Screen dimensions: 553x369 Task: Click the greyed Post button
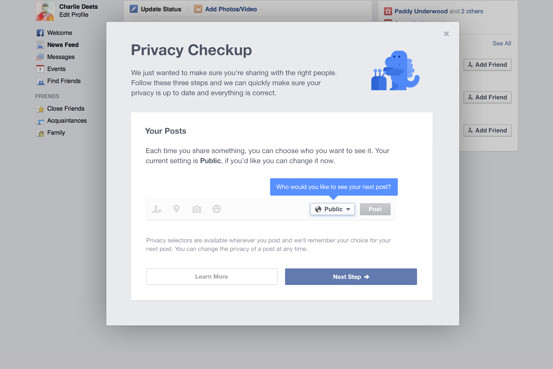(375, 209)
